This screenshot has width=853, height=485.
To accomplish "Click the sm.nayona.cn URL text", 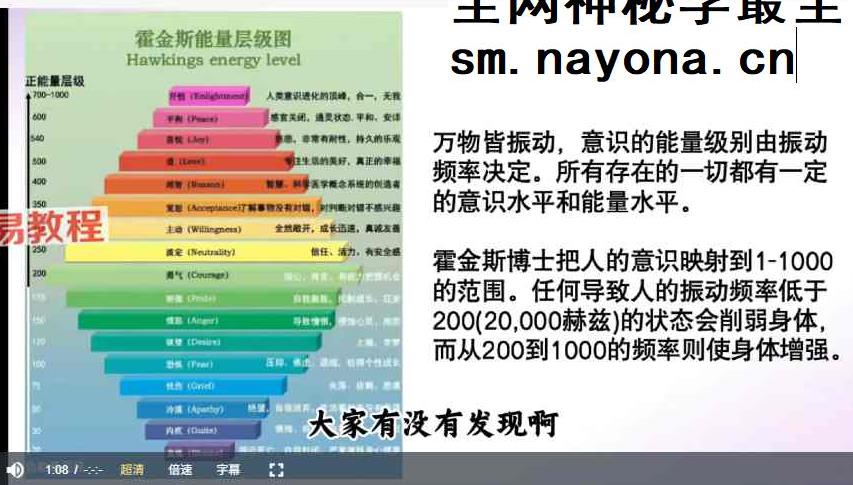I will pos(622,60).
